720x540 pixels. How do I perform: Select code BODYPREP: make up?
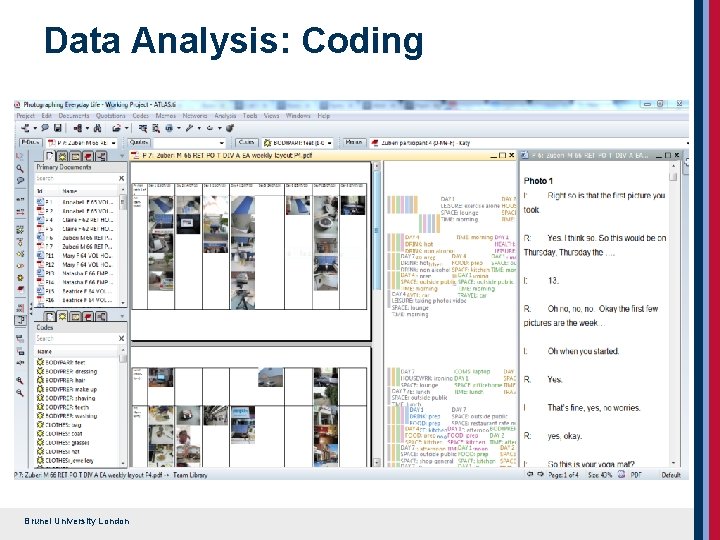[x=67, y=389]
